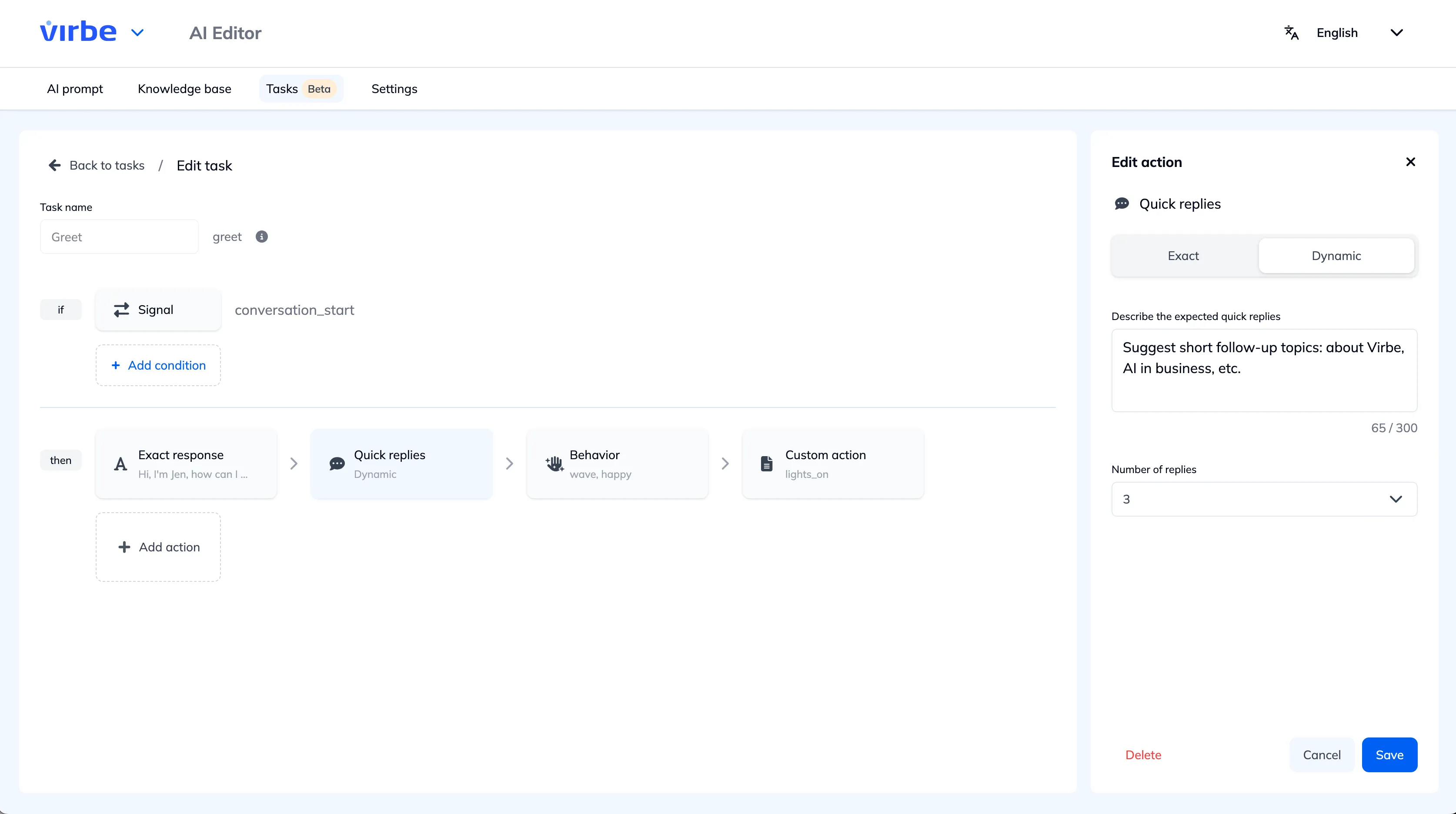Click the 65 / 300 character counter
The height and width of the screenshot is (814, 1456).
click(x=1394, y=428)
